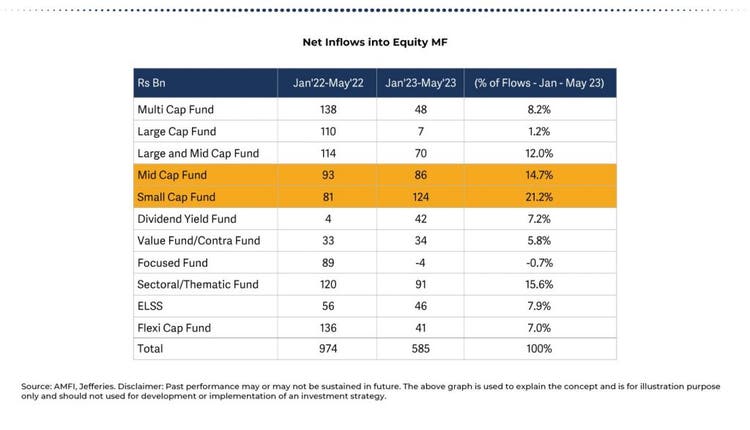Select the 'ELSS' row label
750x430 pixels.
click(149, 305)
